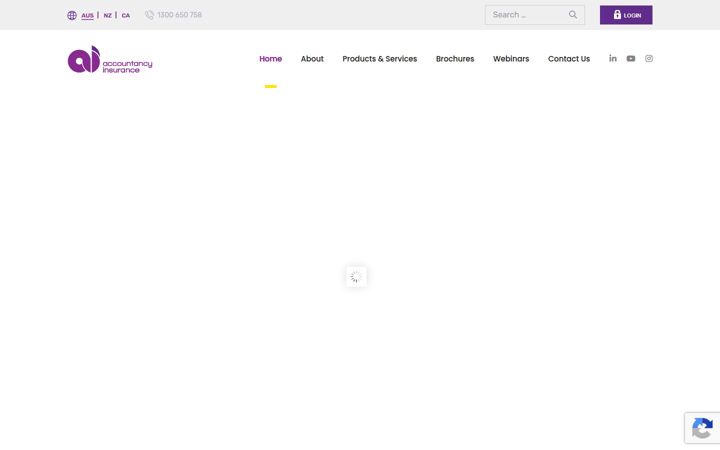Open the Brochures menu item

click(x=455, y=59)
